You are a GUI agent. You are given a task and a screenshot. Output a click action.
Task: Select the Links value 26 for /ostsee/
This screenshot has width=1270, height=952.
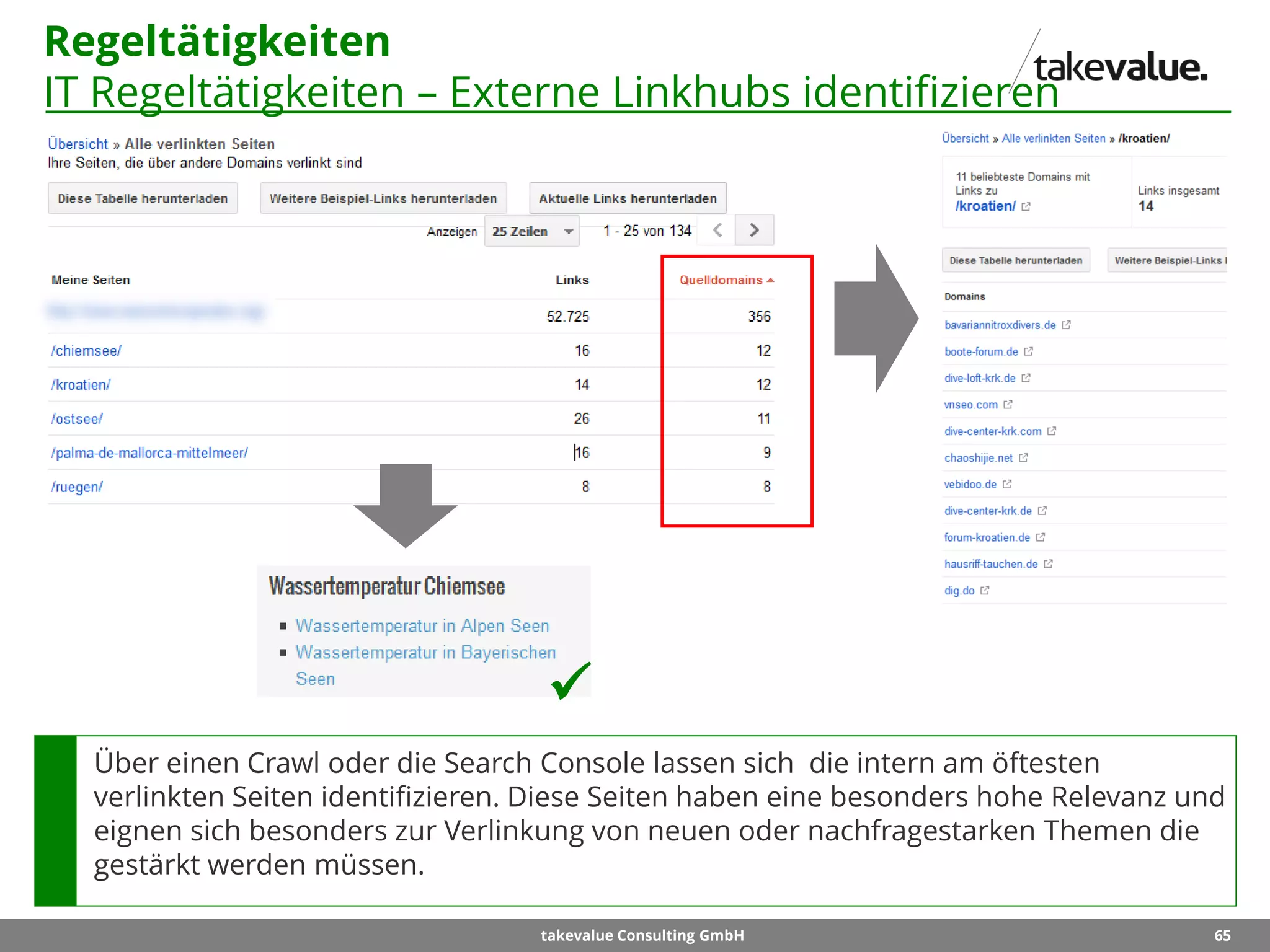click(582, 419)
